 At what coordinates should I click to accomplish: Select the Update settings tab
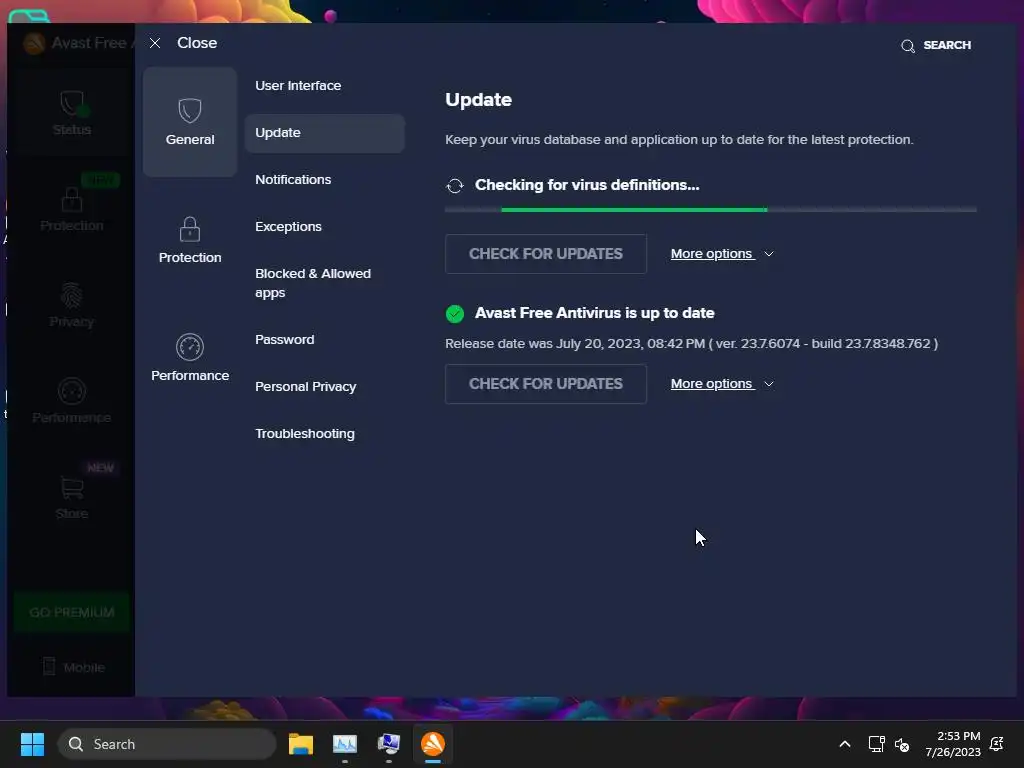point(325,133)
